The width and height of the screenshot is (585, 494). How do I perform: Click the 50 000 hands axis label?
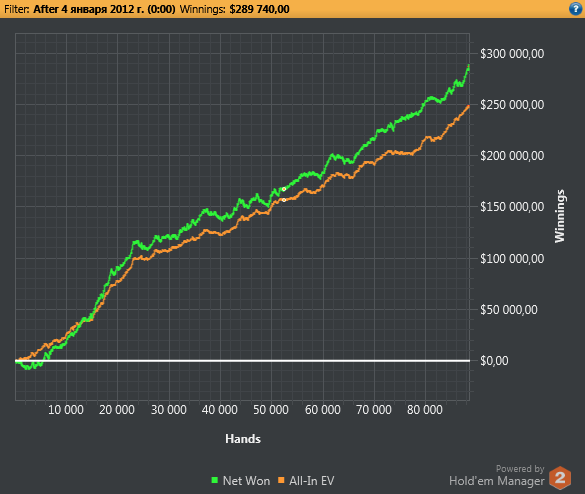tap(271, 410)
